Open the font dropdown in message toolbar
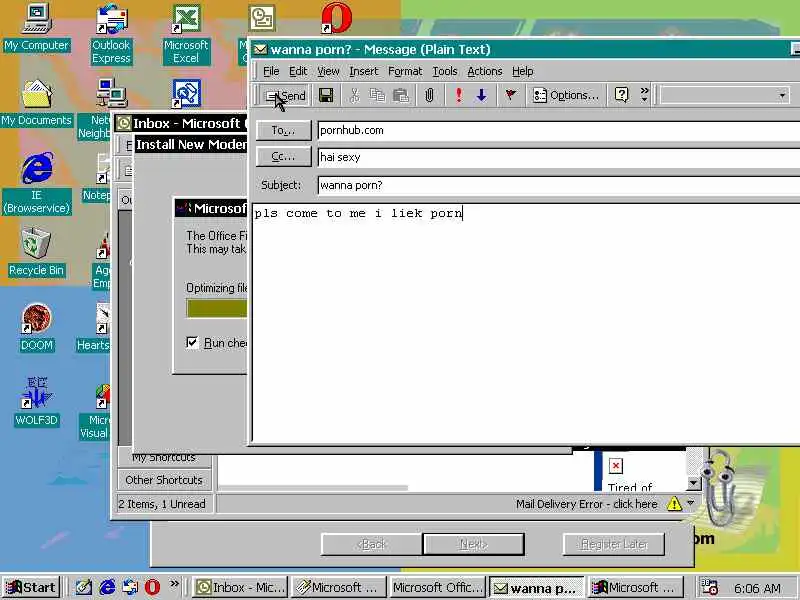Viewport: 800px width, 600px height. click(x=782, y=95)
